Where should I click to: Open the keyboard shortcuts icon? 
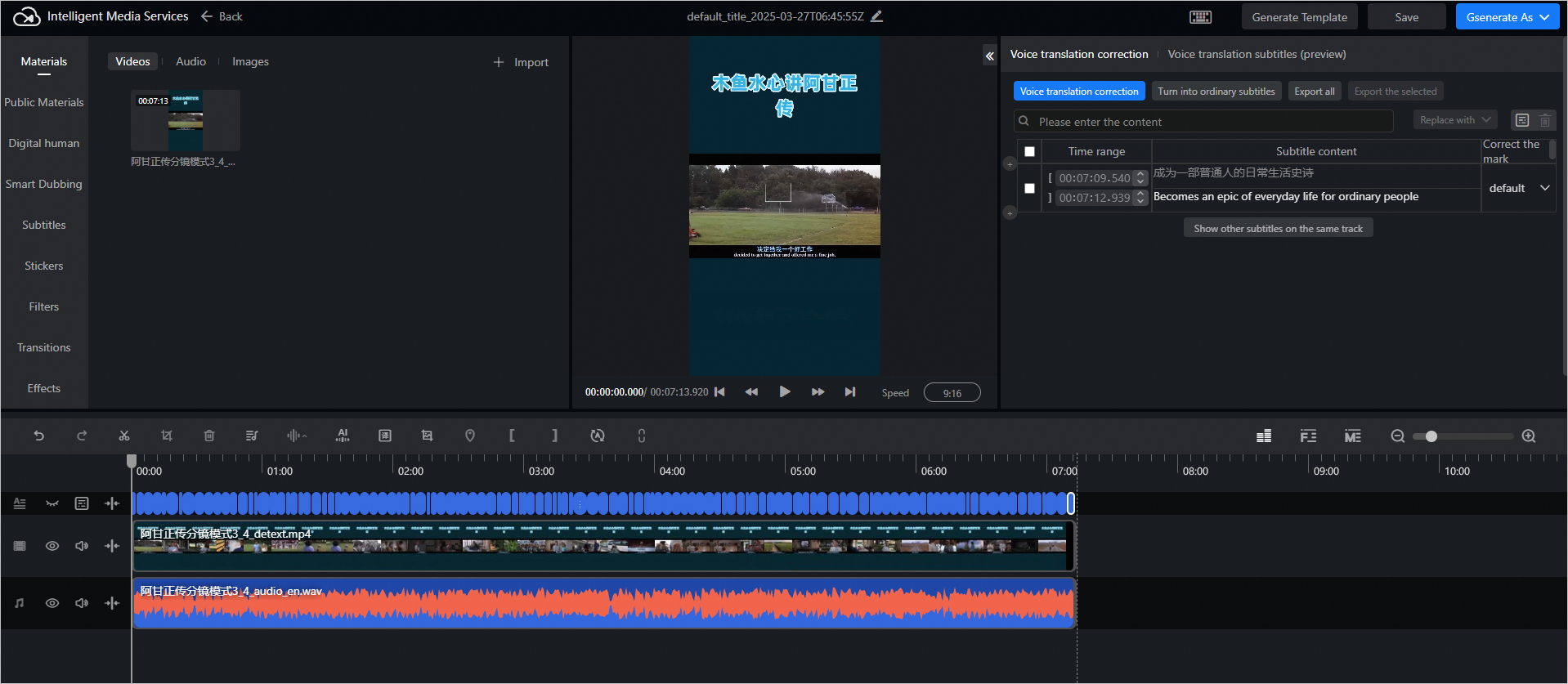[1200, 17]
